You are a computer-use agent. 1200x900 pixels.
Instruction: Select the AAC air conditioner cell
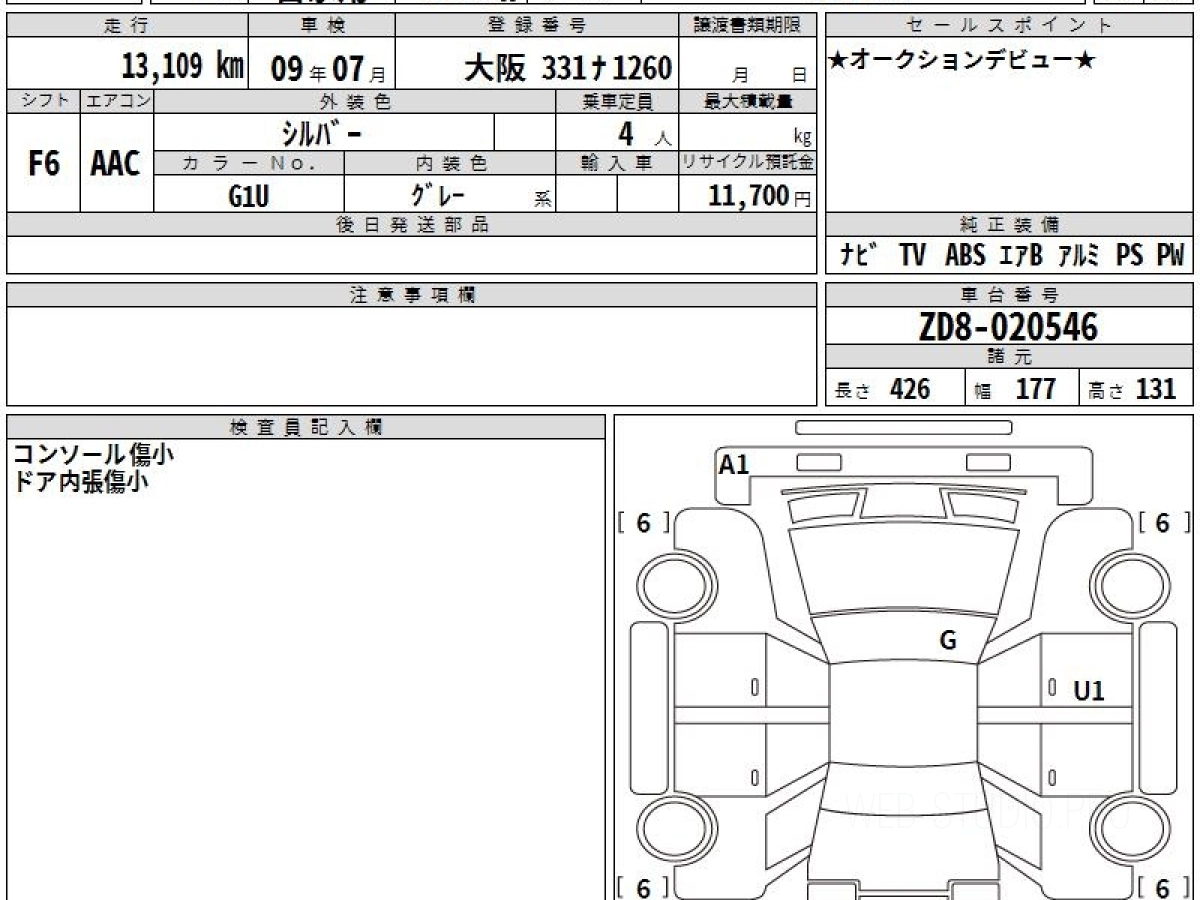point(116,164)
